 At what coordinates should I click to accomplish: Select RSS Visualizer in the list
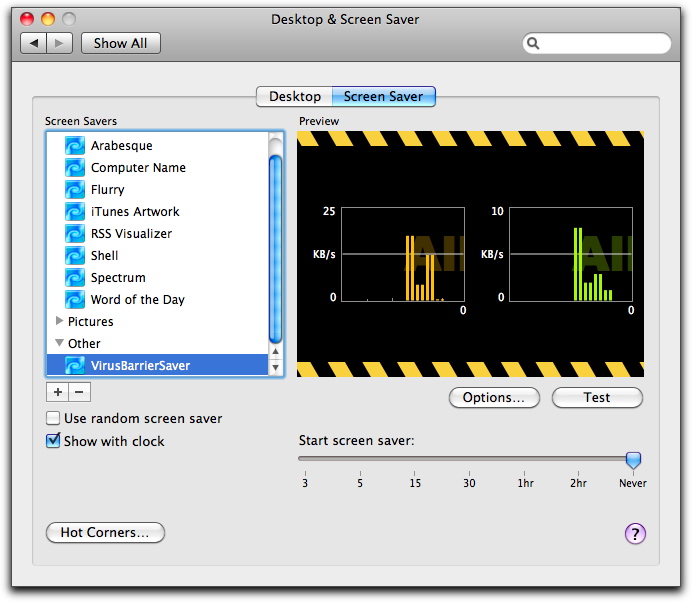click(132, 234)
